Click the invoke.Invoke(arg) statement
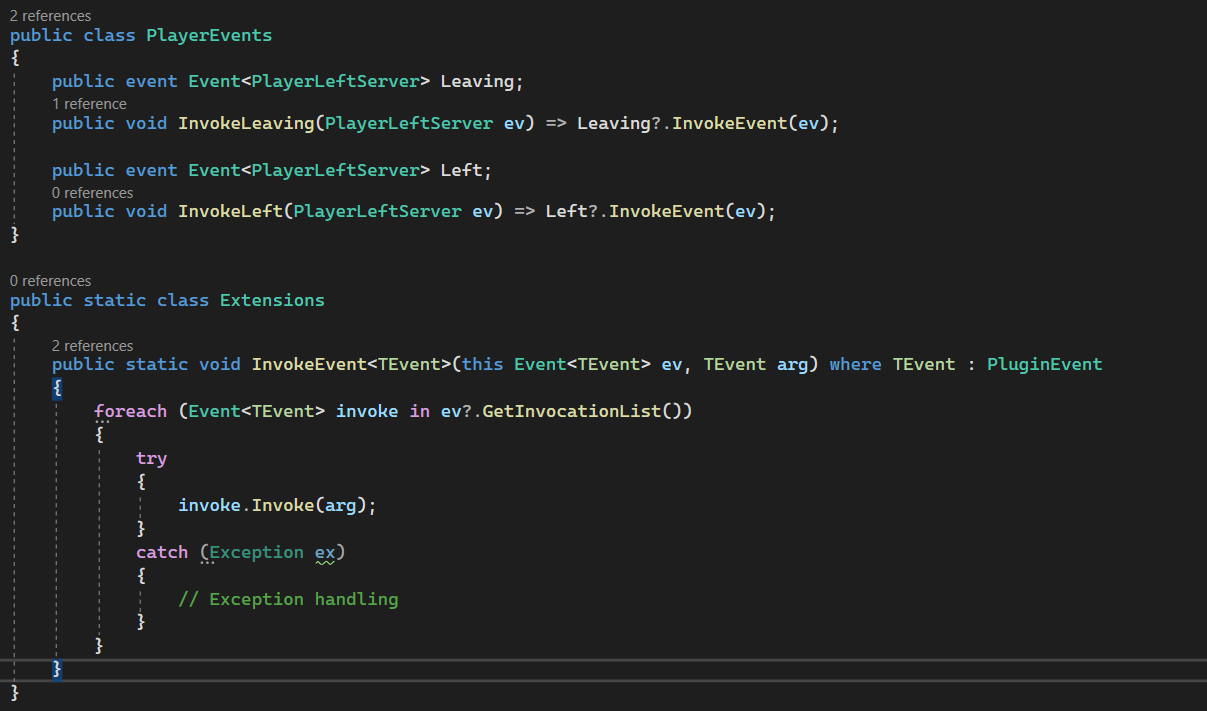Screen dimensions: 1207x711 pyautogui.click(x=277, y=505)
